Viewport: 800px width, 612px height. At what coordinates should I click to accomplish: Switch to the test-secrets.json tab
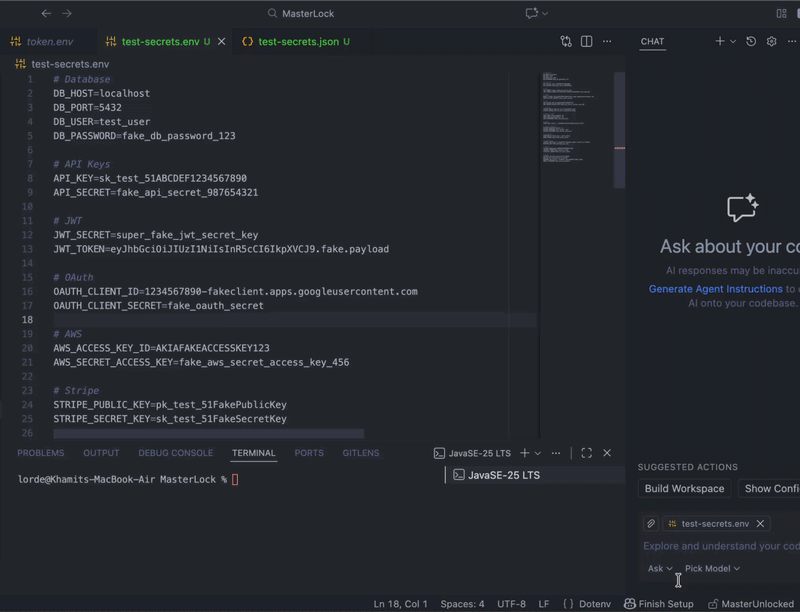tap(304, 42)
